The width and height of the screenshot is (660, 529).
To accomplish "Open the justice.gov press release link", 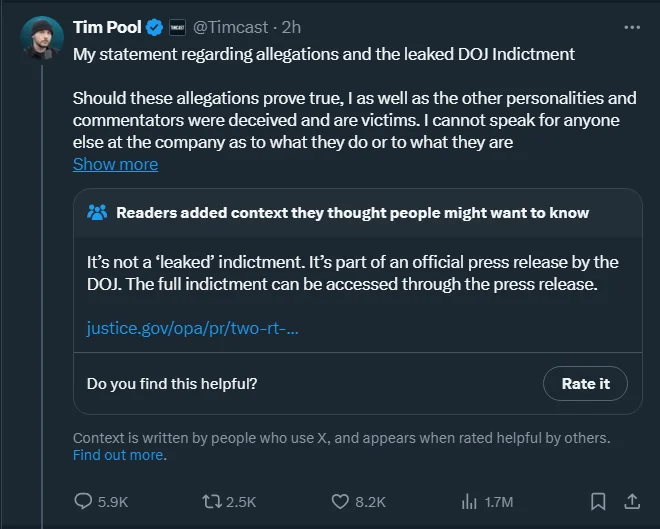I will (192, 328).
